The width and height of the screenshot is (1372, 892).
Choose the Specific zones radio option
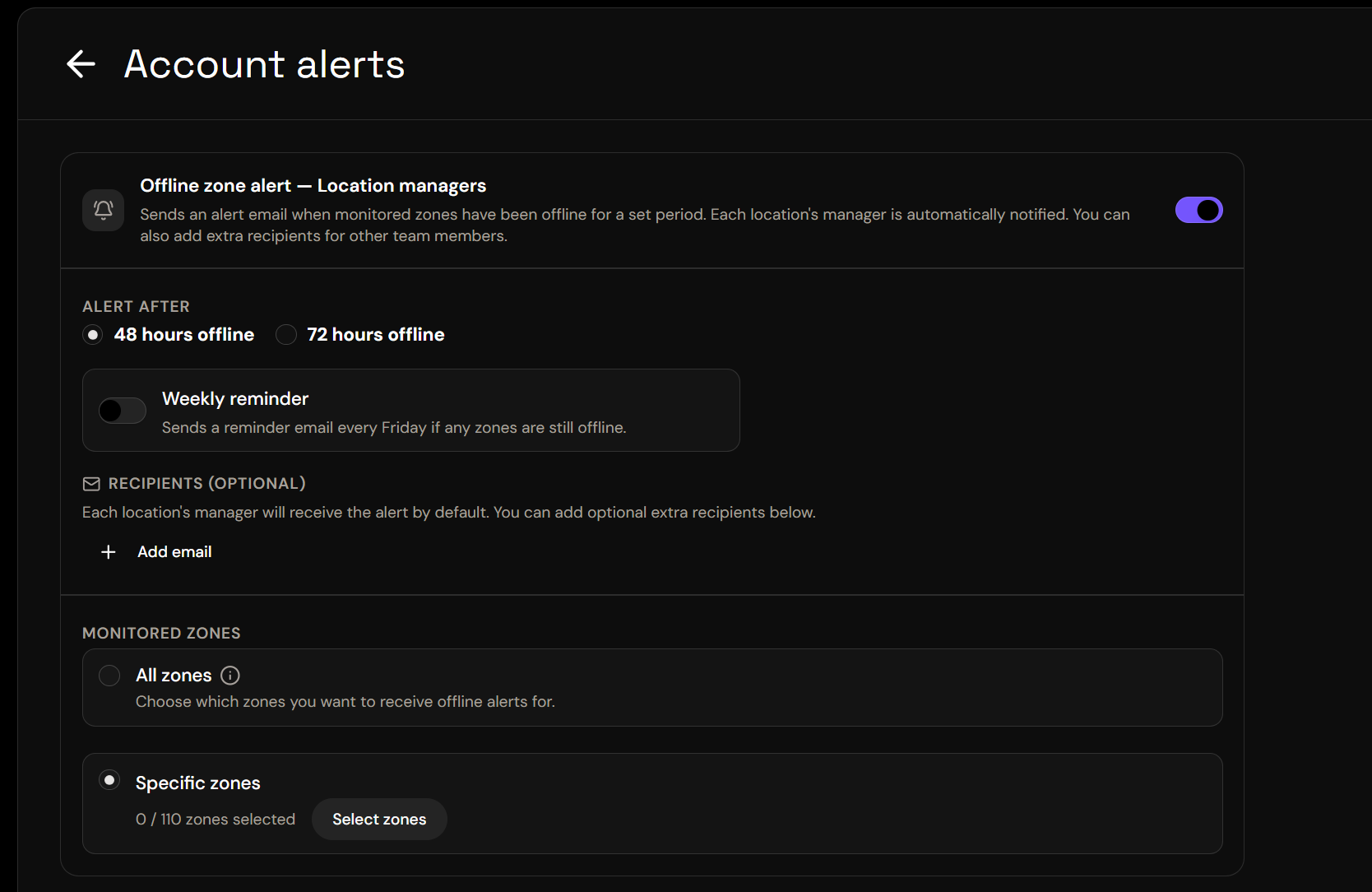[x=109, y=780]
